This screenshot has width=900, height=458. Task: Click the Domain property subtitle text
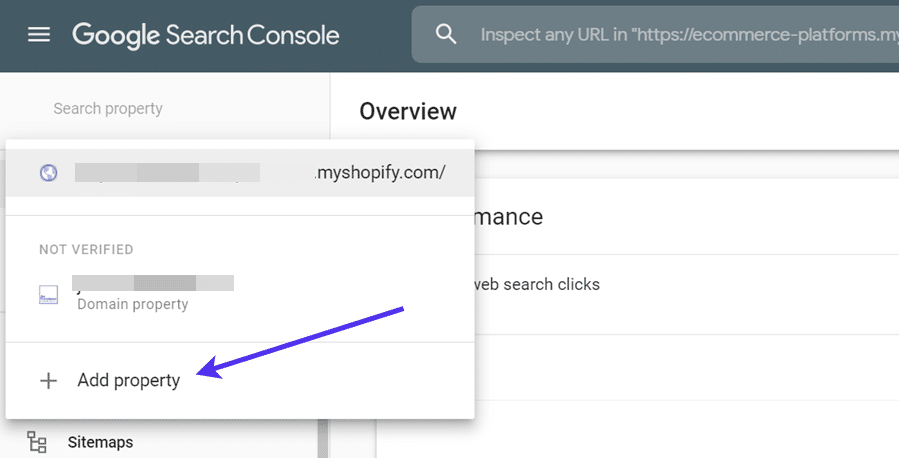click(133, 304)
